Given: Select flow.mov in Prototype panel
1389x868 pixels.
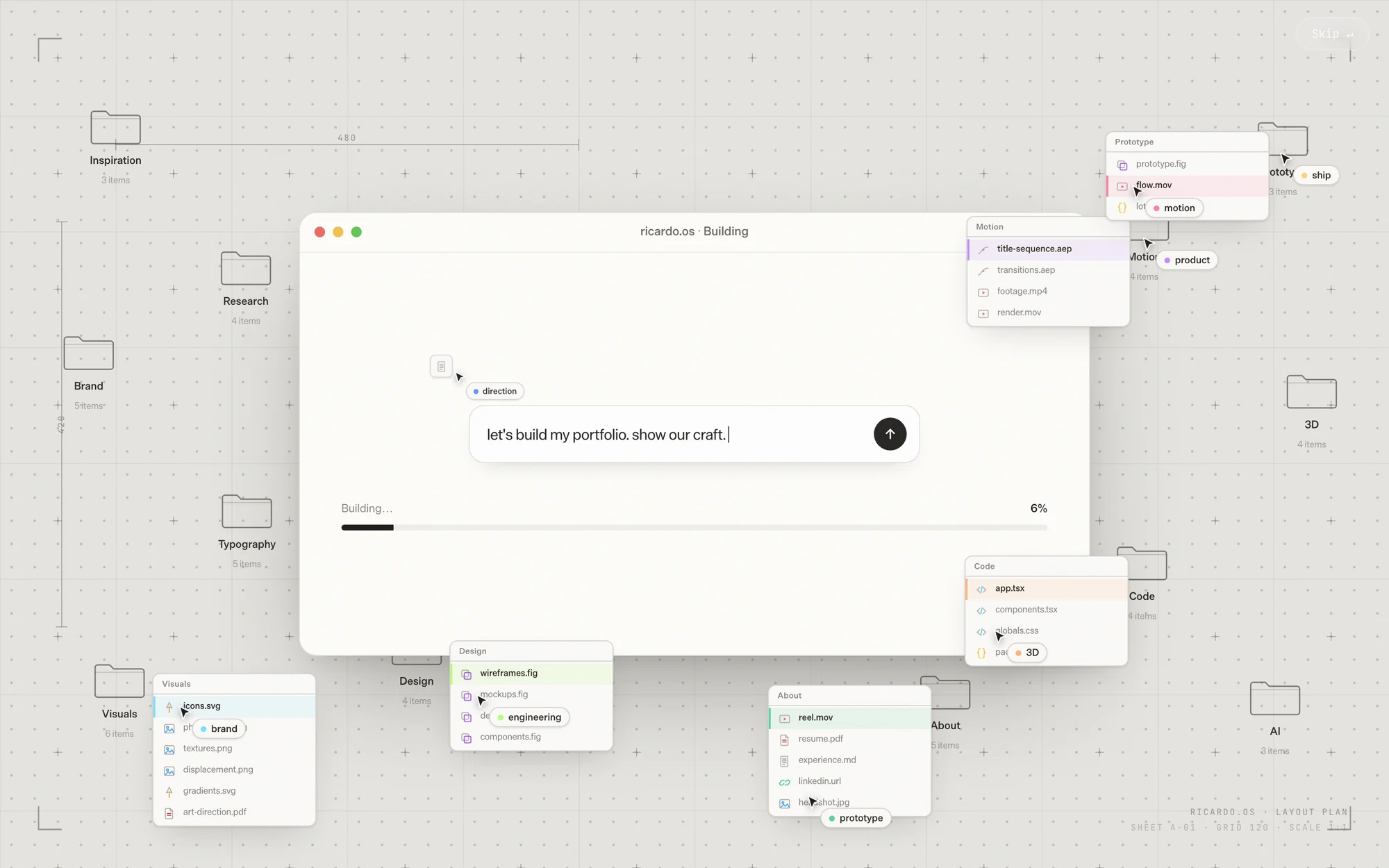Looking at the screenshot, I should point(1187,185).
